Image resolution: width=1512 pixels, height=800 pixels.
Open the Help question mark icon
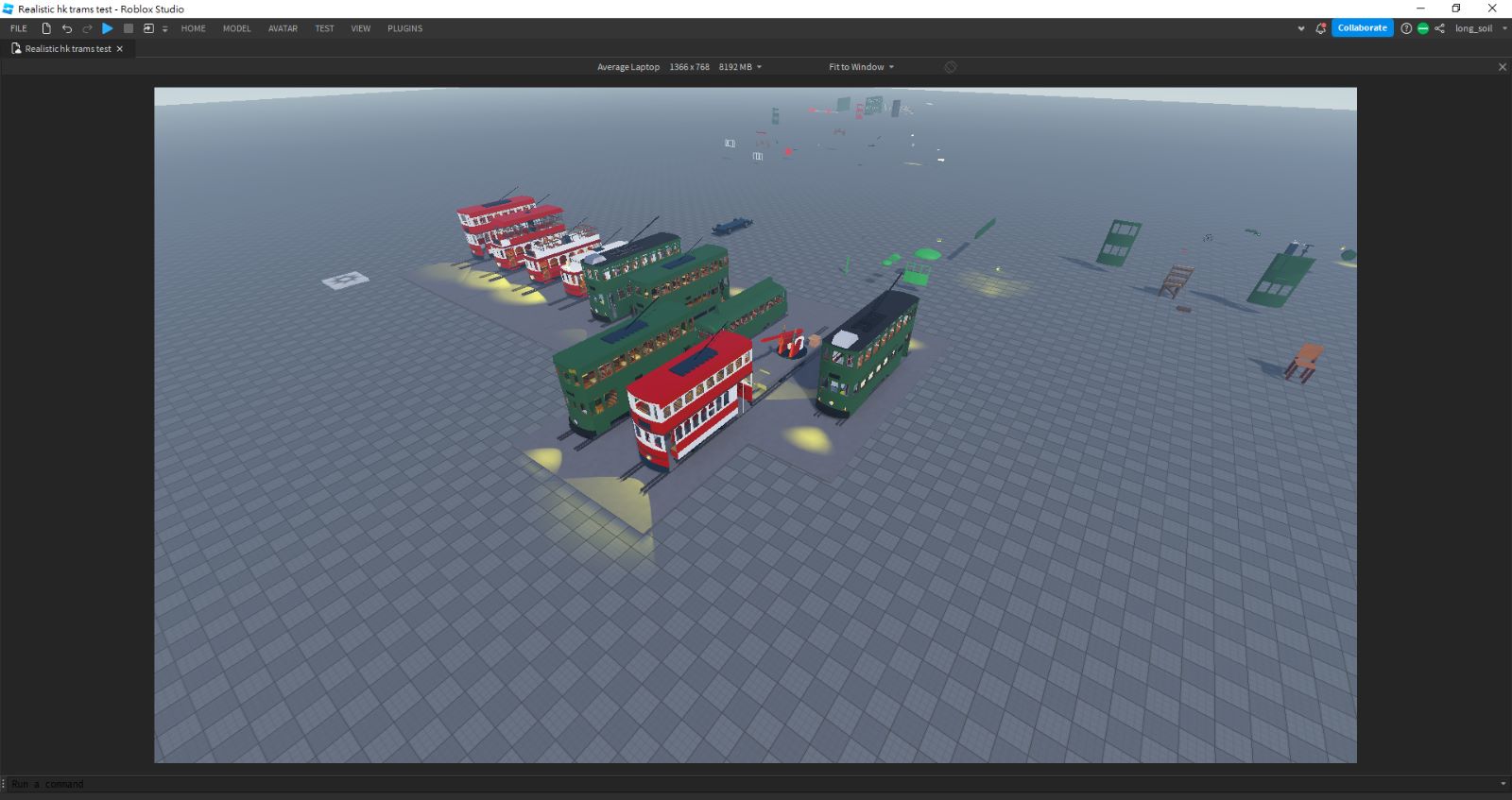click(1406, 28)
